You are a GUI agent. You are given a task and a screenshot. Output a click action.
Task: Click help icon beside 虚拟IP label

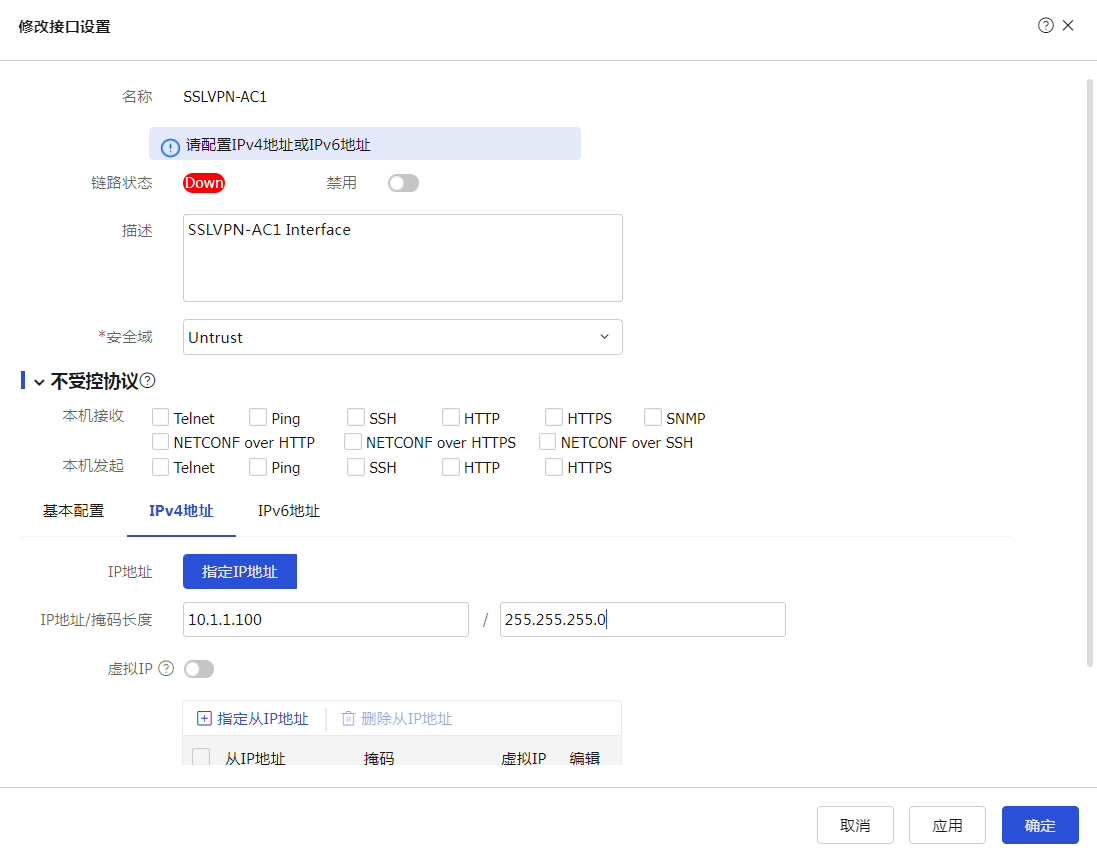point(166,669)
